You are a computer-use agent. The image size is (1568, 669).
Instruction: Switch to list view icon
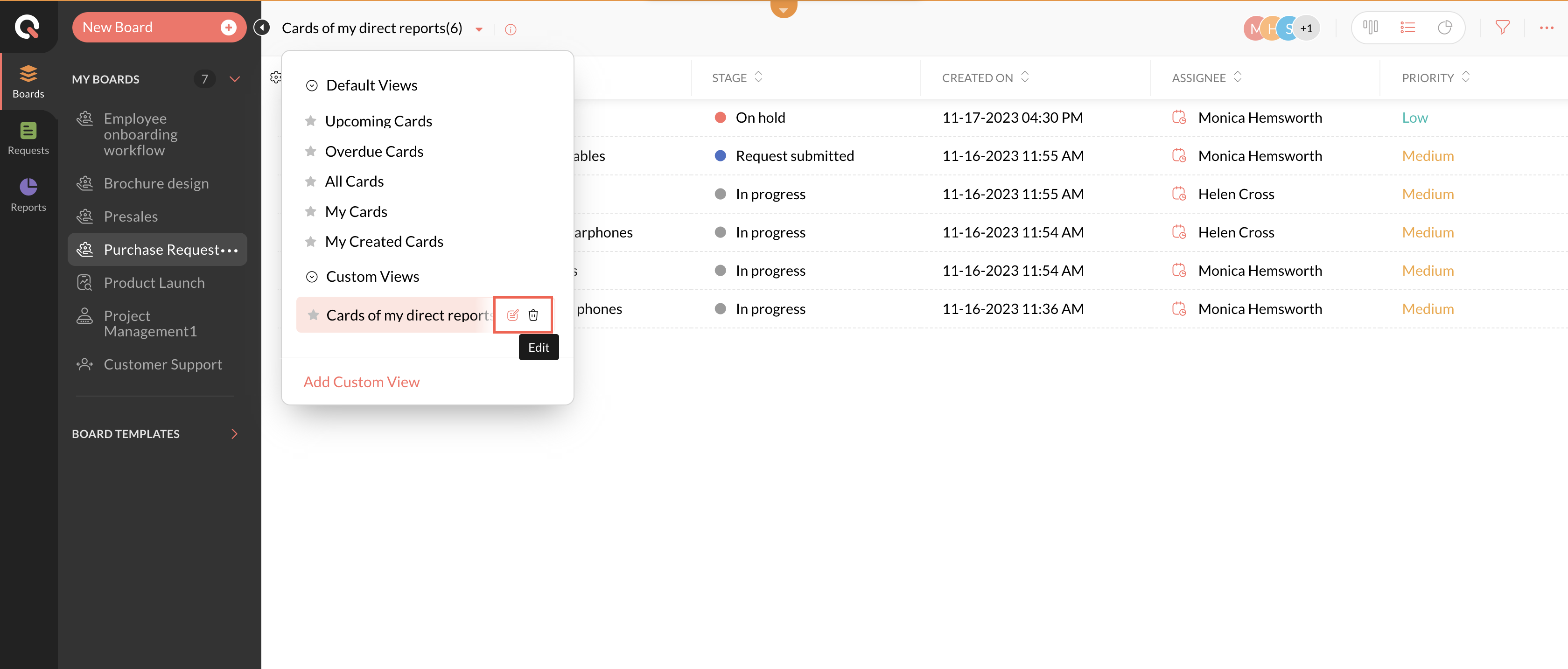[1407, 28]
